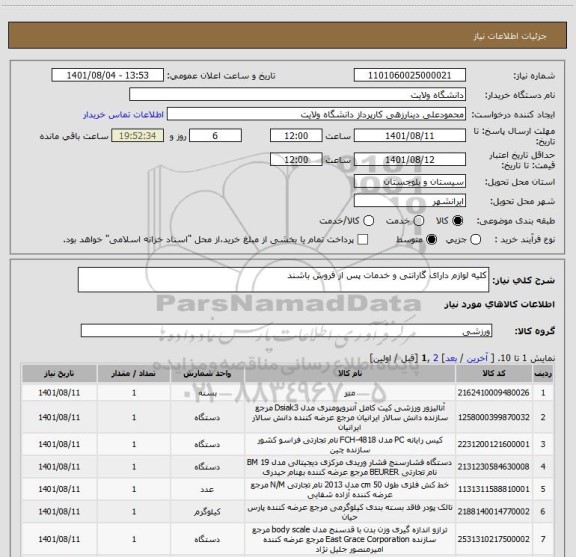Click the requester field محمودعلی دینارزهی
The height and width of the screenshot is (557, 576).
316,114
